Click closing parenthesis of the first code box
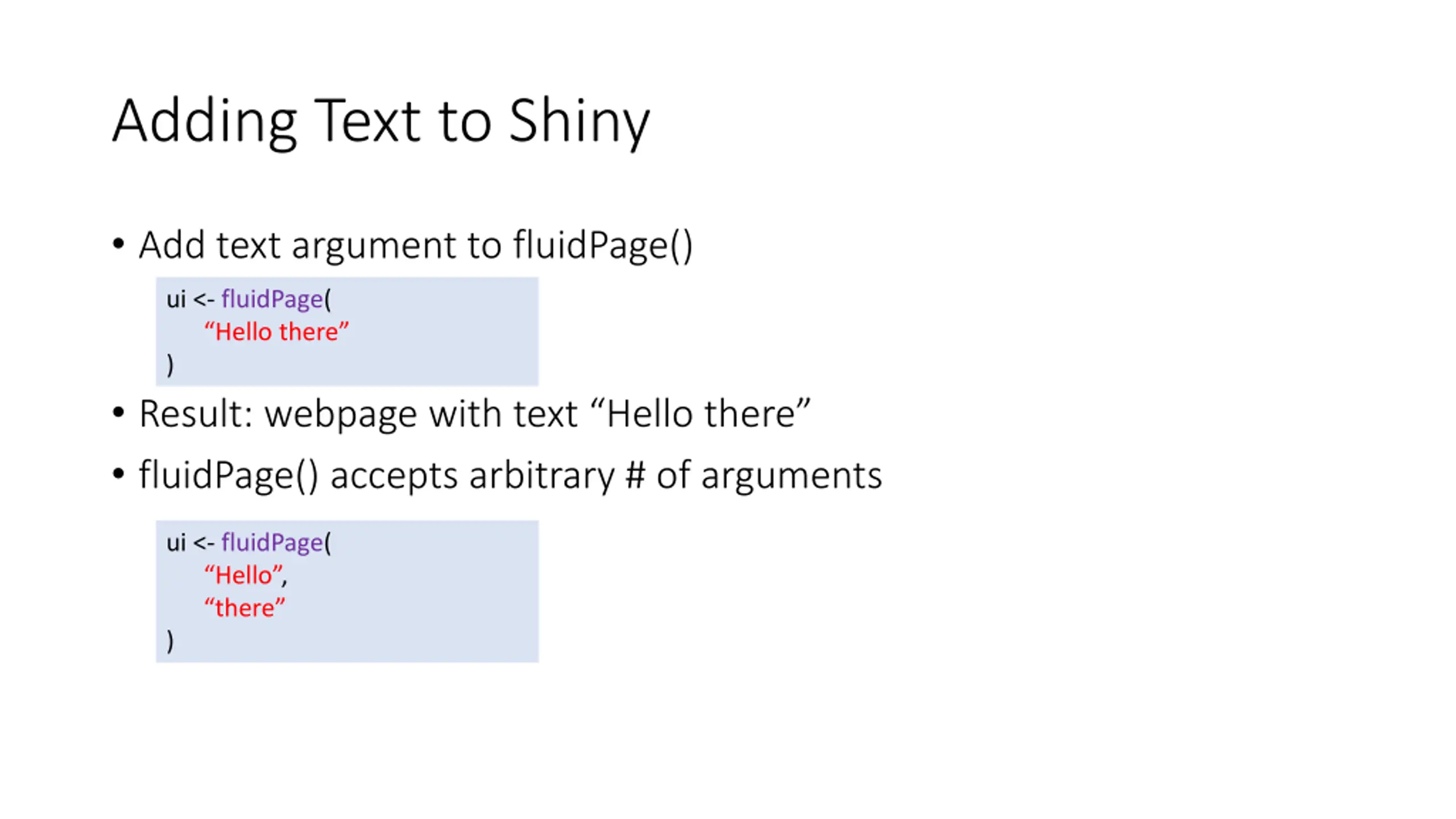 pyautogui.click(x=170, y=365)
